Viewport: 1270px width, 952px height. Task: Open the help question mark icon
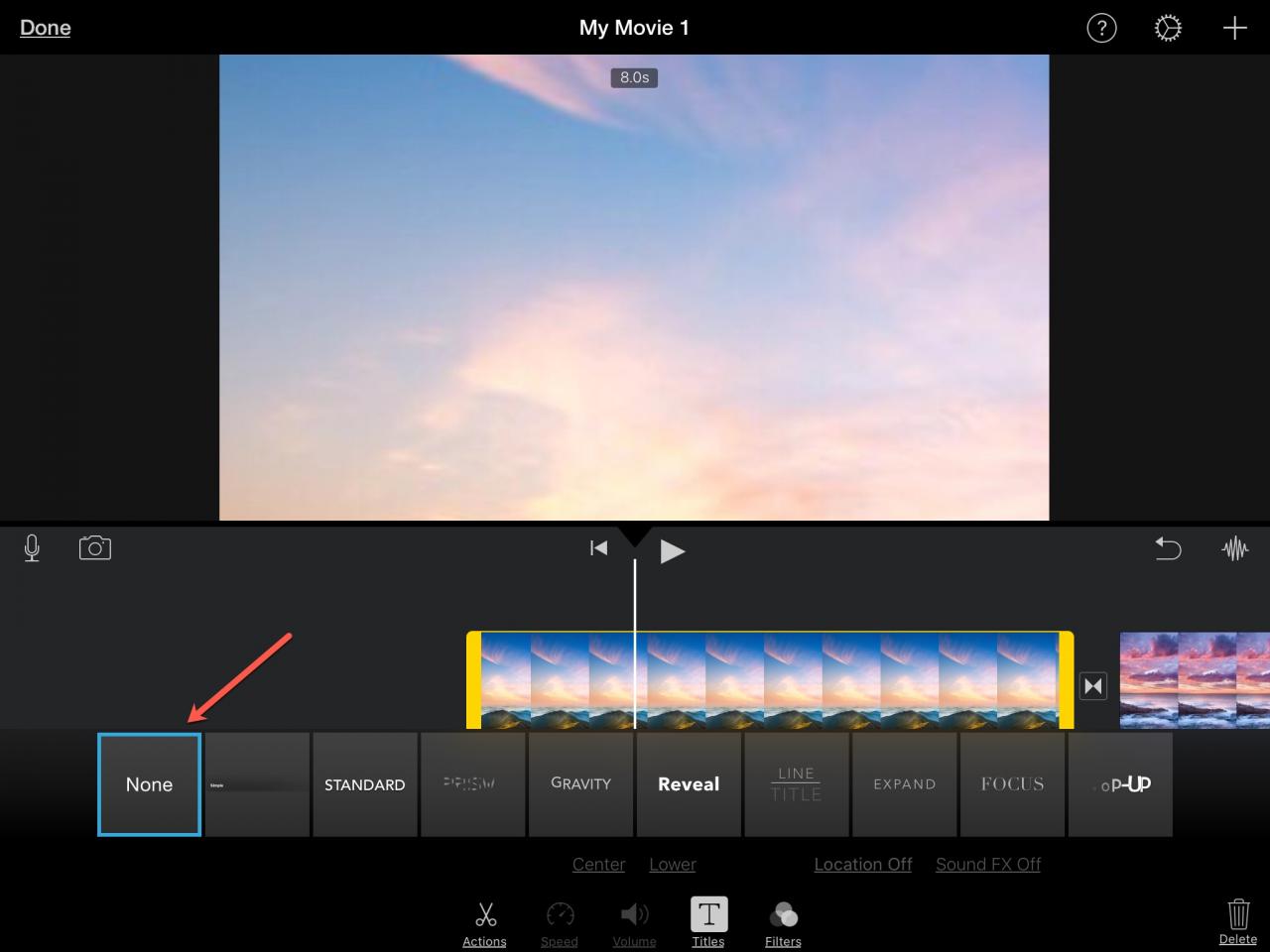click(1101, 28)
